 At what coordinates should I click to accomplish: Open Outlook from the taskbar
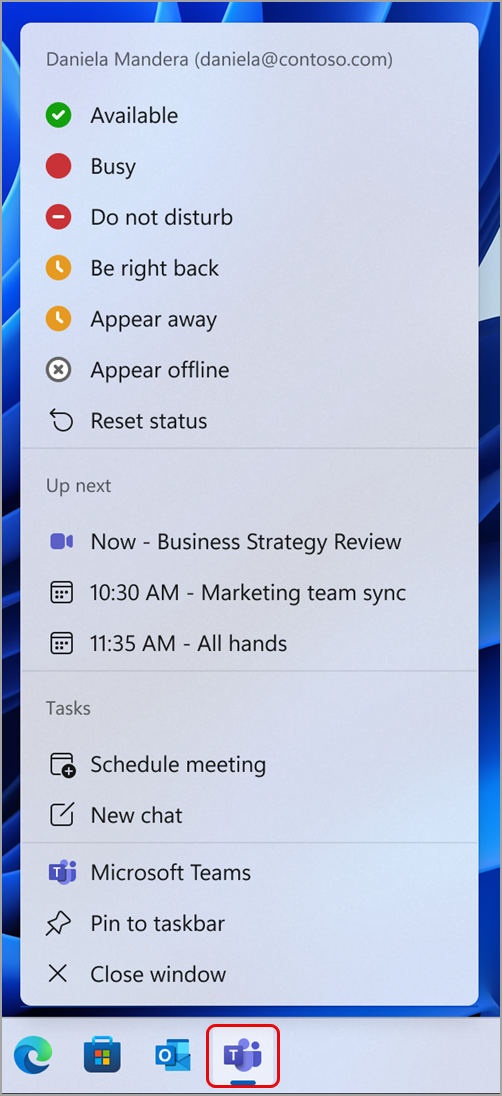coord(173,1055)
